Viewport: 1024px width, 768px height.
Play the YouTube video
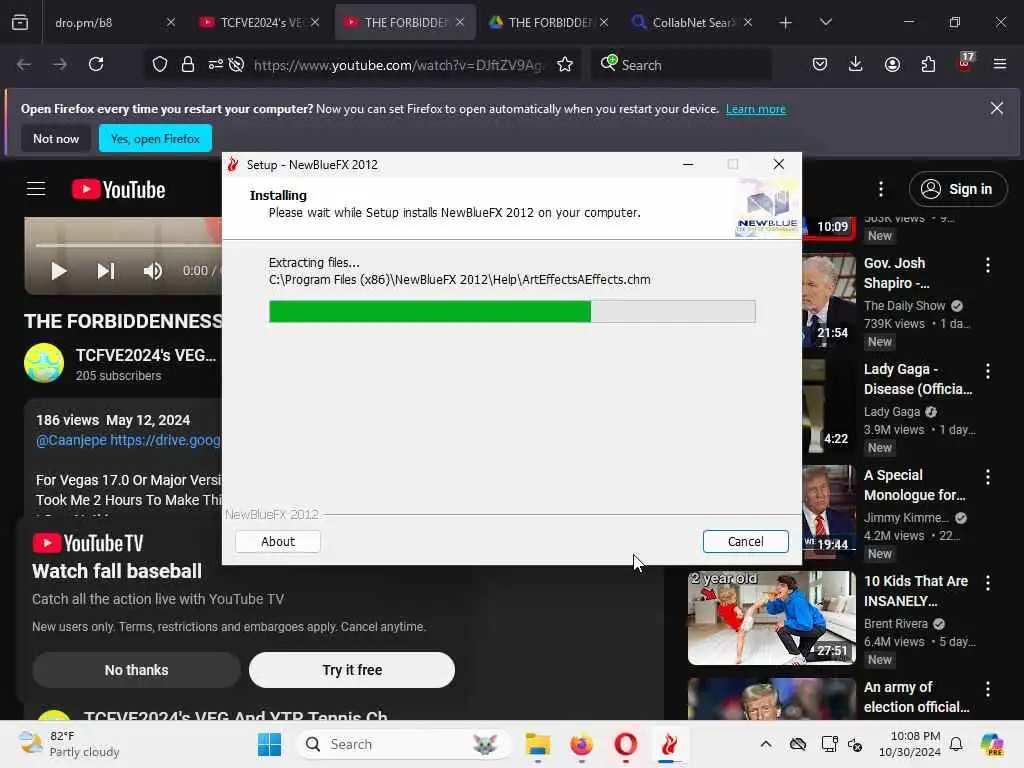click(59, 270)
